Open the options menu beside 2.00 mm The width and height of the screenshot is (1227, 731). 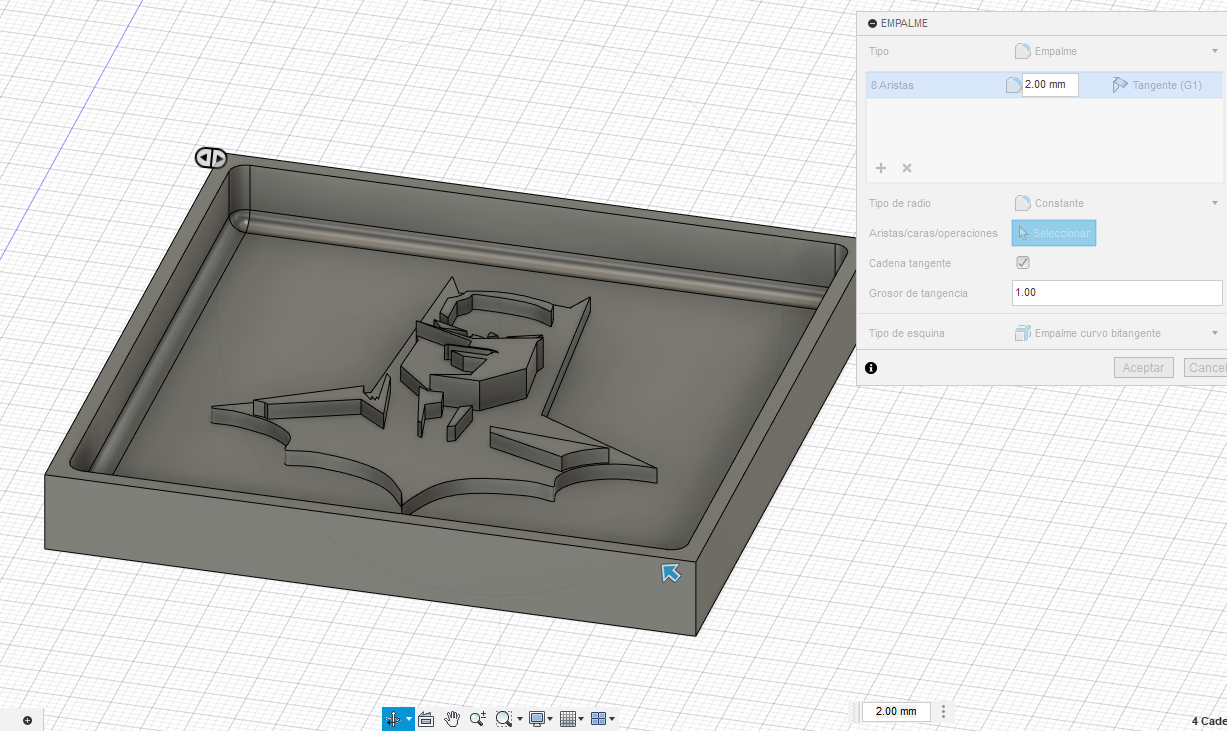click(x=943, y=711)
